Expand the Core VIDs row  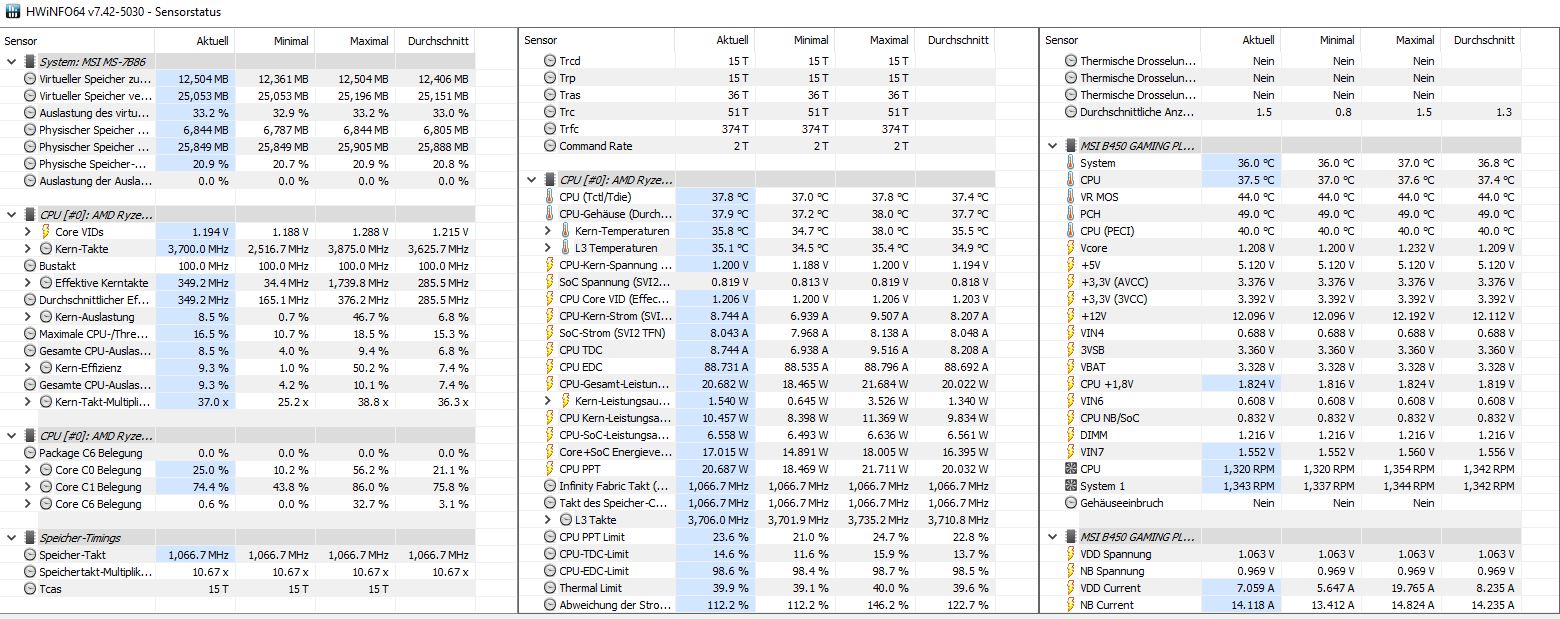28,231
